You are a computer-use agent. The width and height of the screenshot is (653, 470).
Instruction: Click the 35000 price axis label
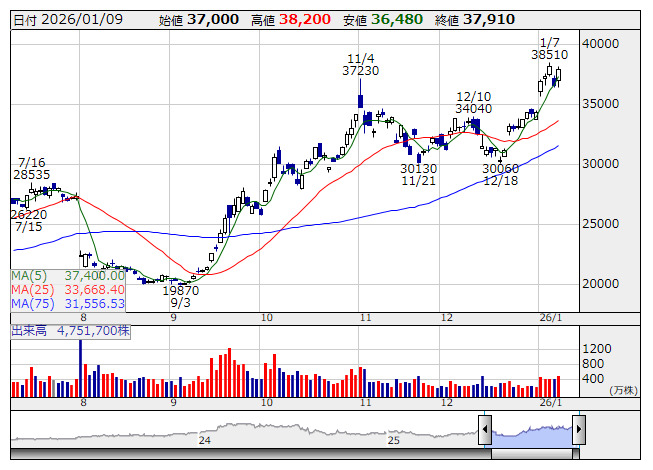click(x=600, y=104)
